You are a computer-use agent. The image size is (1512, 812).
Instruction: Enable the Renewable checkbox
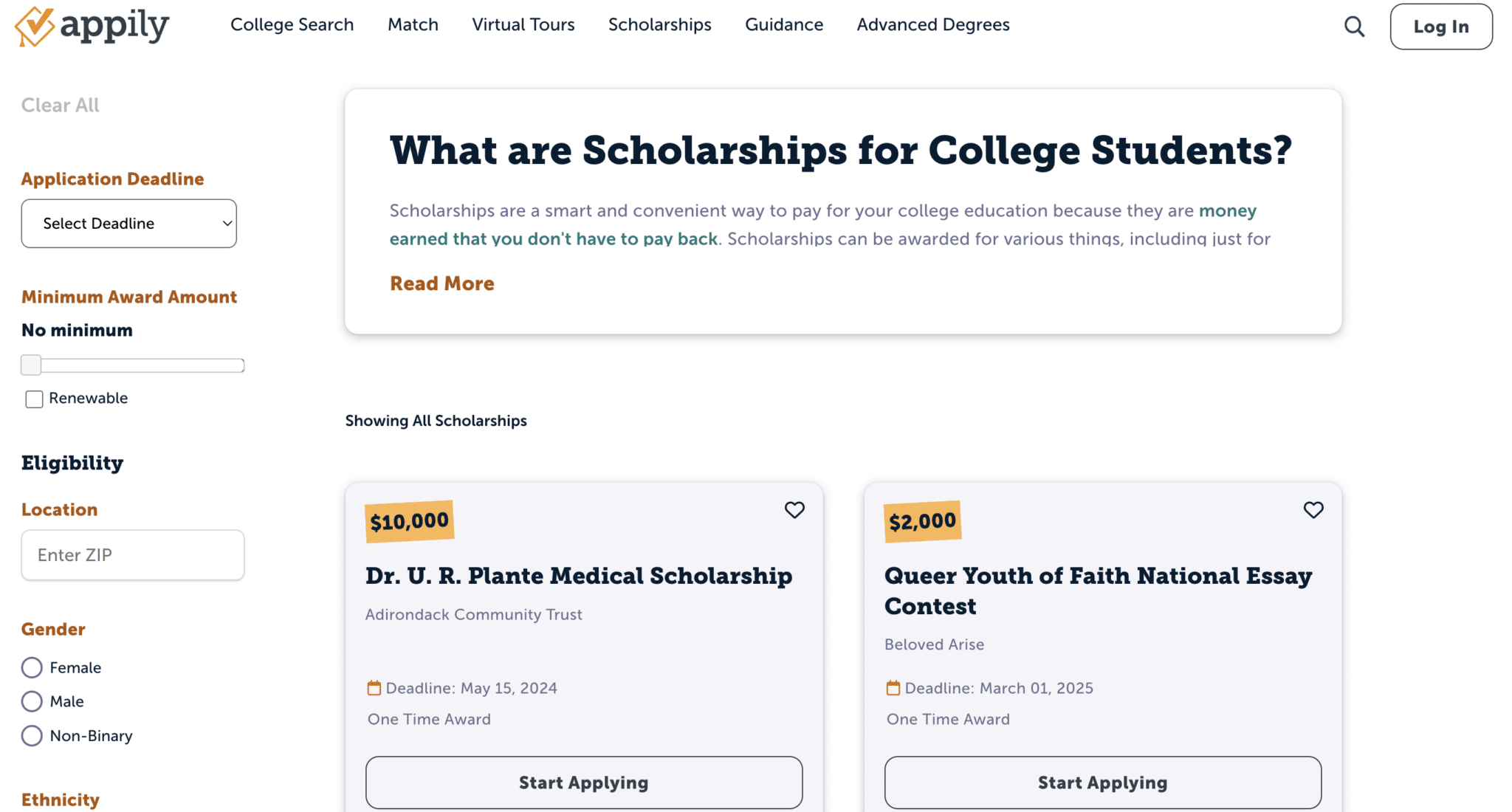point(34,399)
